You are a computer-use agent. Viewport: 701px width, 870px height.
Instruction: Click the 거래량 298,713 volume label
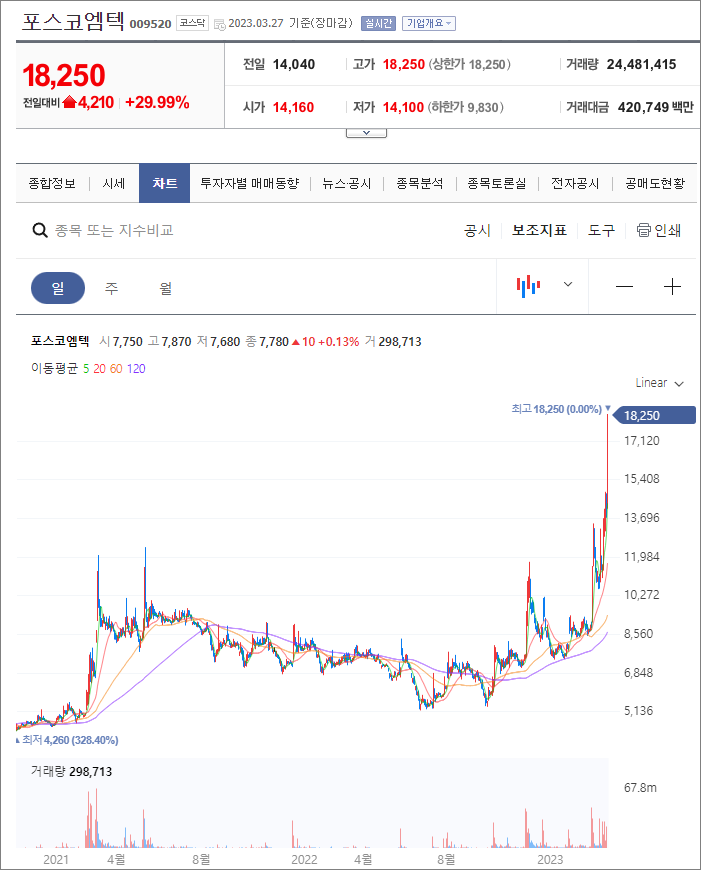[71, 771]
